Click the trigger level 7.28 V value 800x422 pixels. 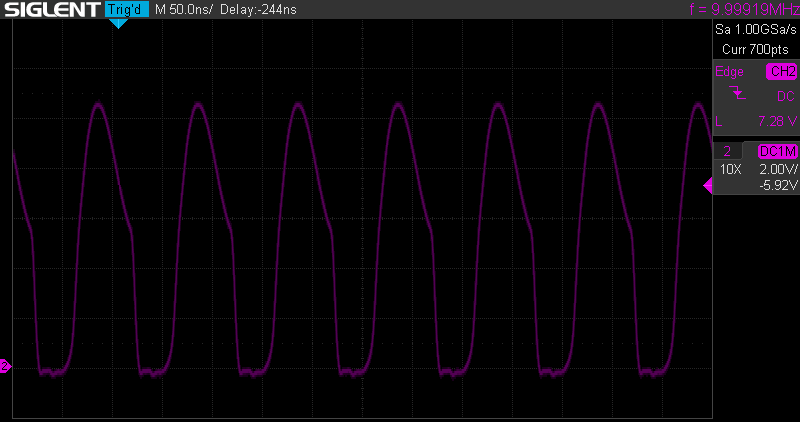pyautogui.click(x=777, y=121)
